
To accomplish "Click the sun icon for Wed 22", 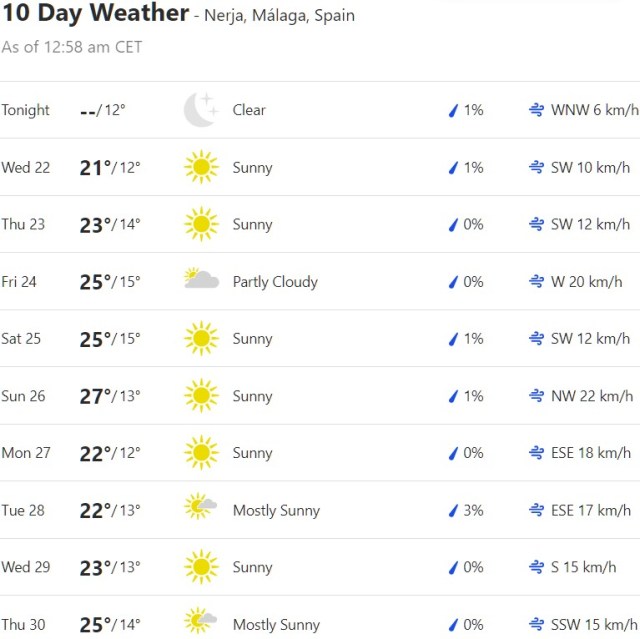I will click(x=201, y=167).
